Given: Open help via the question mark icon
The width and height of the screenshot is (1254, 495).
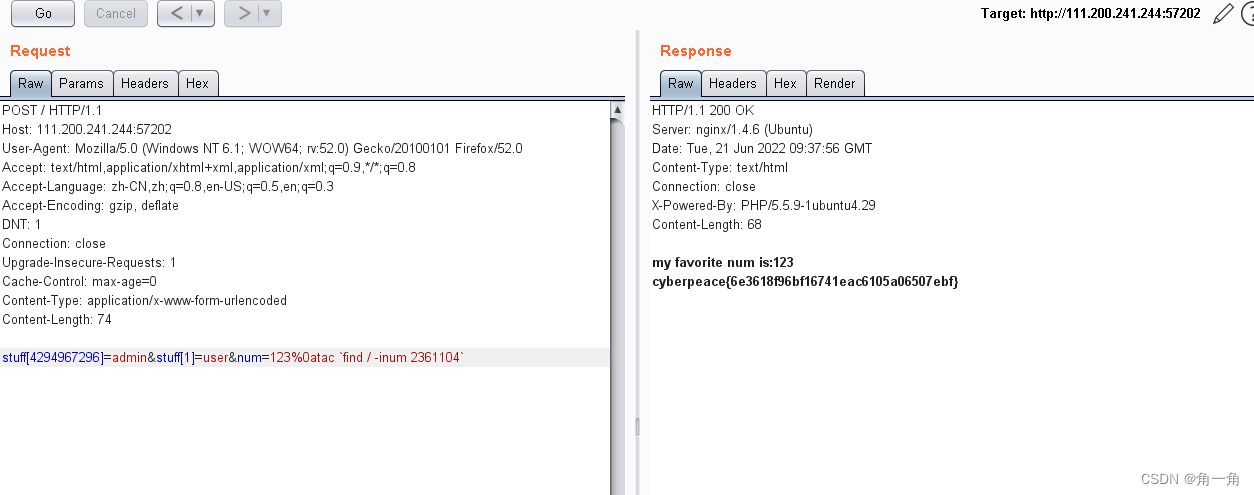Looking at the screenshot, I should tap(1247, 14).
